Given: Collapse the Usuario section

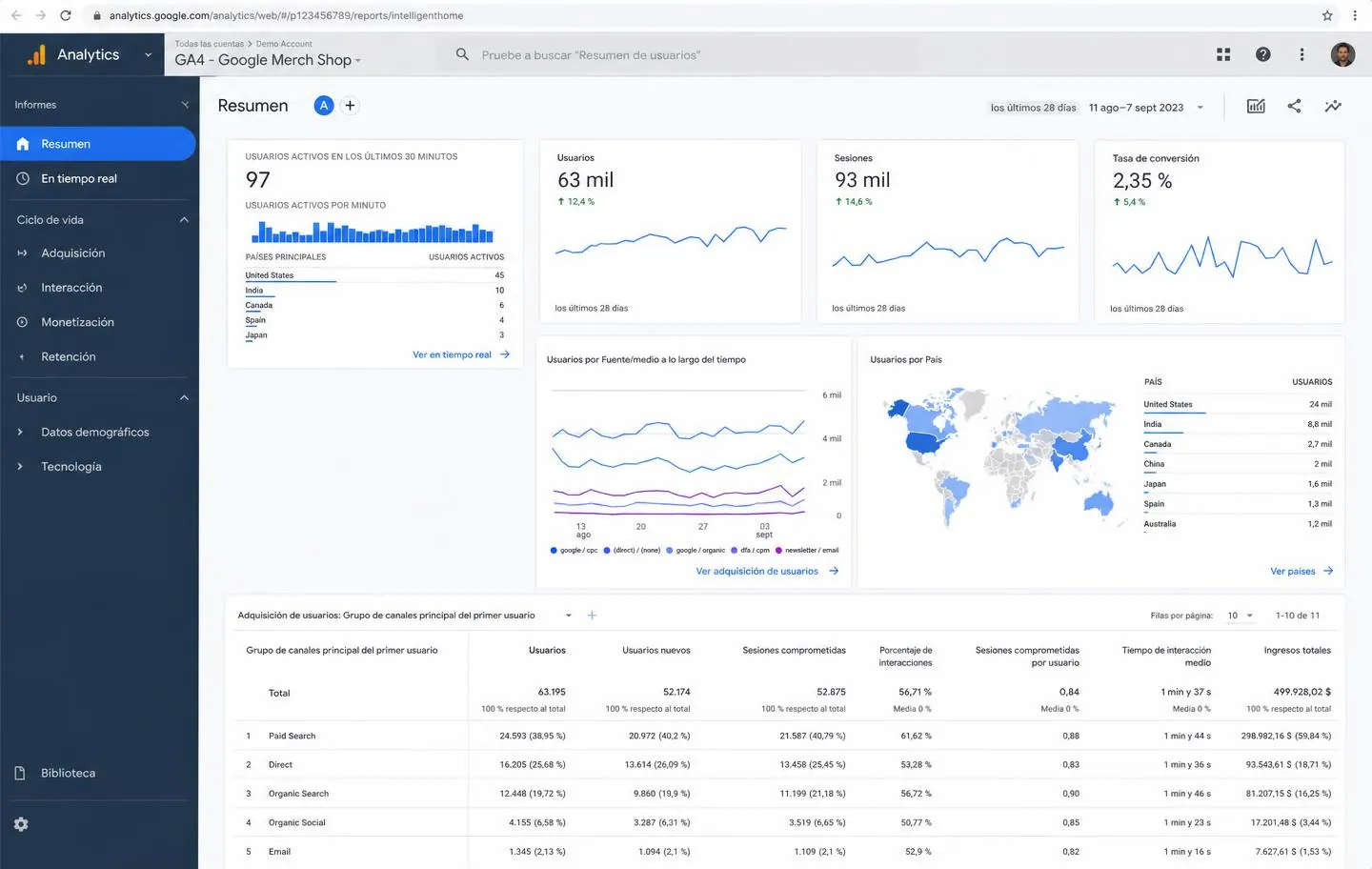Looking at the screenshot, I should tap(184, 397).
